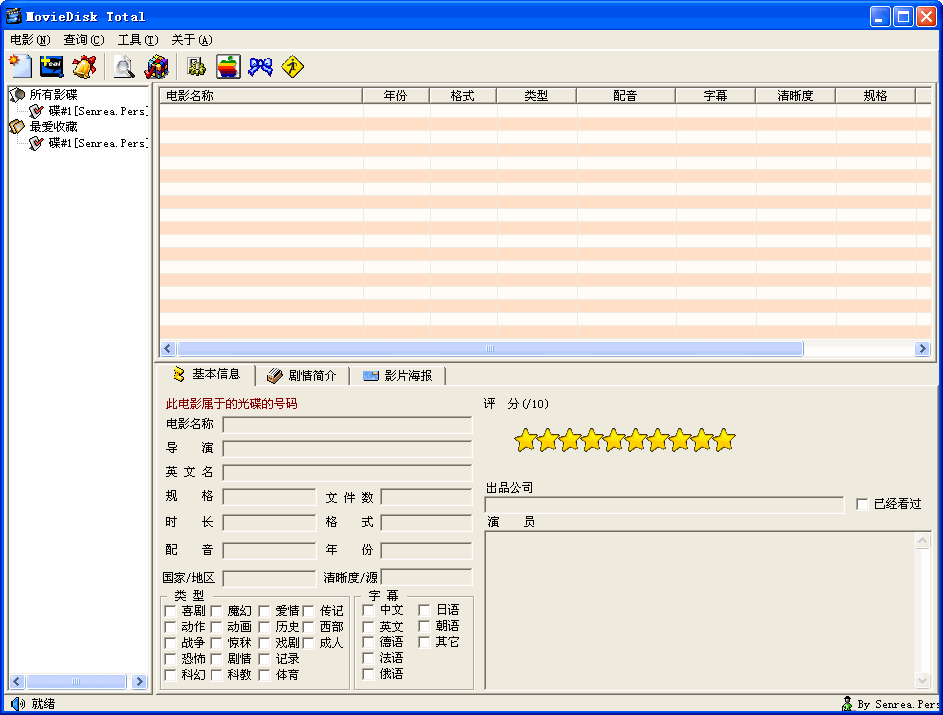
Task: Click the yellow pedestrian exit sign icon
Action: [x=293, y=66]
